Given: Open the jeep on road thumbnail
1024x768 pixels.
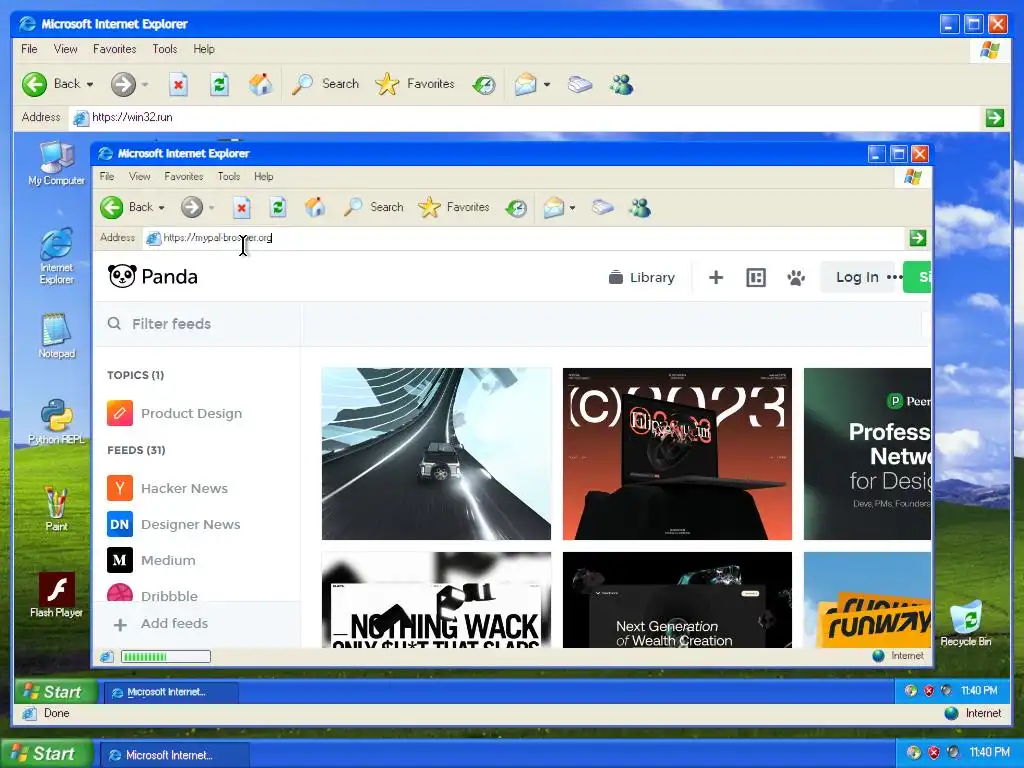Looking at the screenshot, I should point(436,454).
